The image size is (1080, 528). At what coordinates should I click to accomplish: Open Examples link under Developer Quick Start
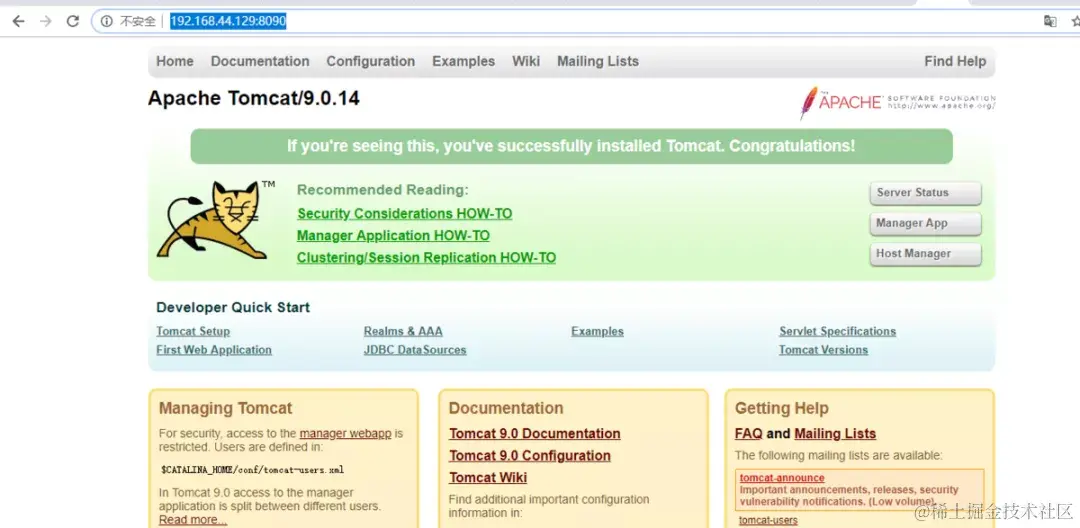(597, 331)
